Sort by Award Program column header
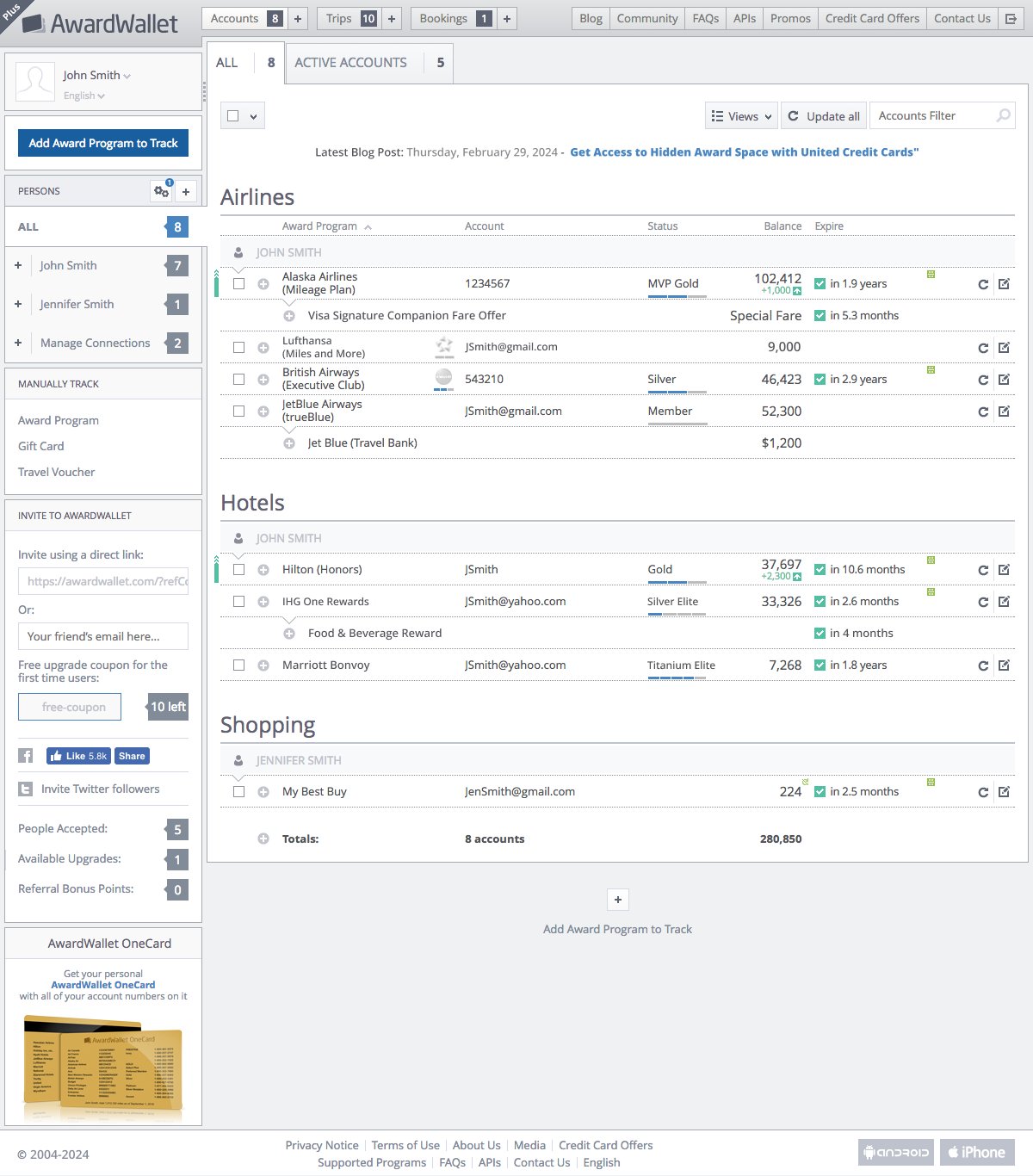This screenshot has height=1176, width=1033. pos(326,226)
